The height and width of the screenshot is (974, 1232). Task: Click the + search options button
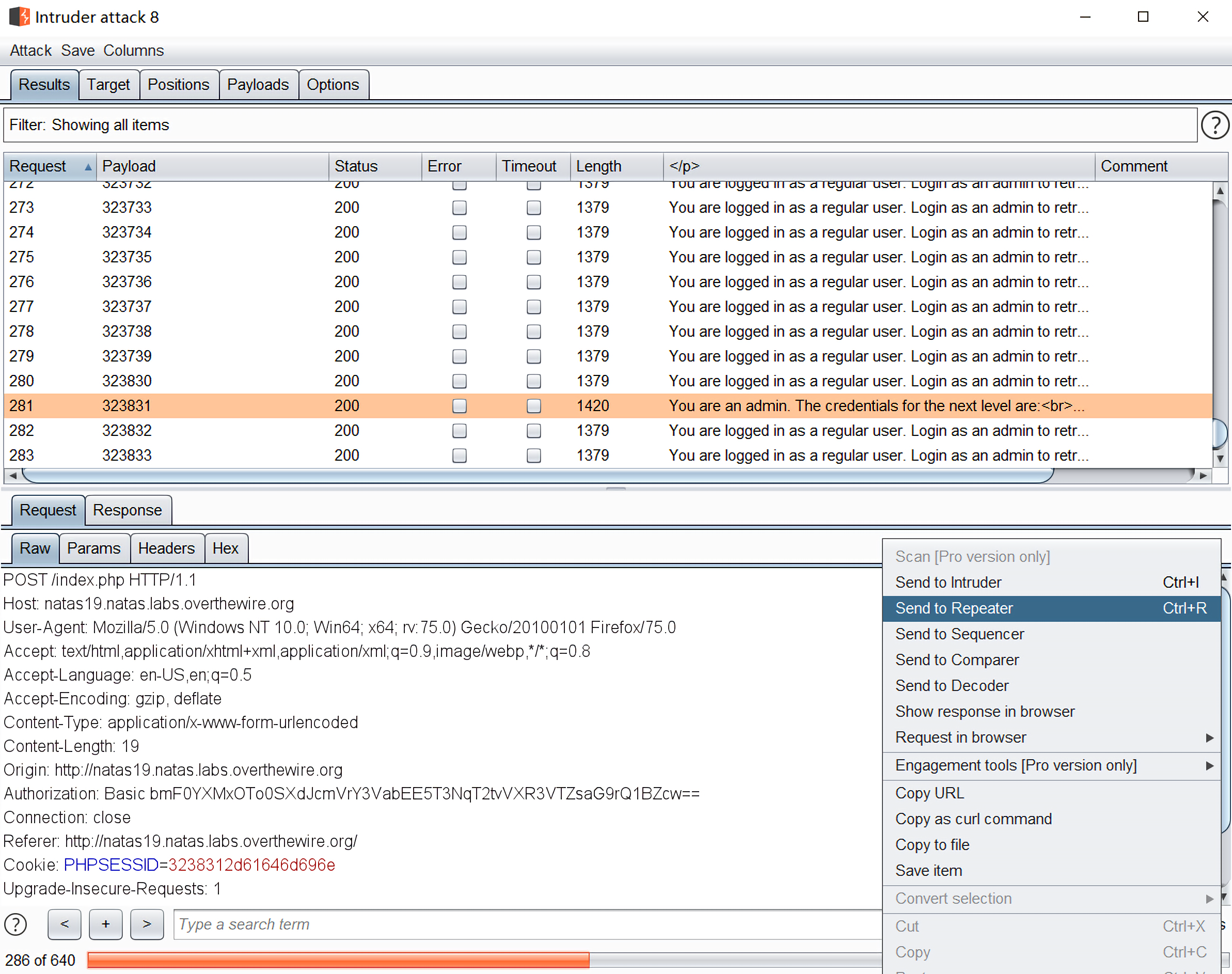[105, 924]
